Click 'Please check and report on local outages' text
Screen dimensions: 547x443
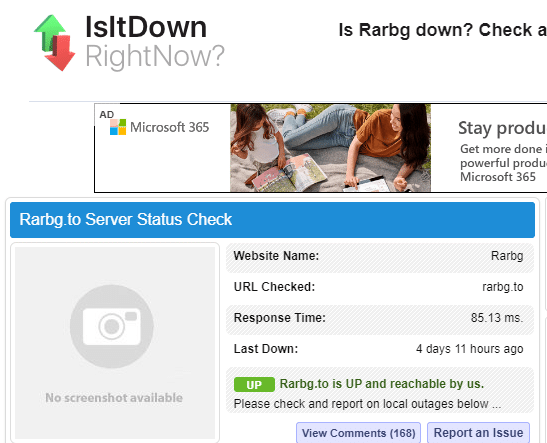(367, 404)
